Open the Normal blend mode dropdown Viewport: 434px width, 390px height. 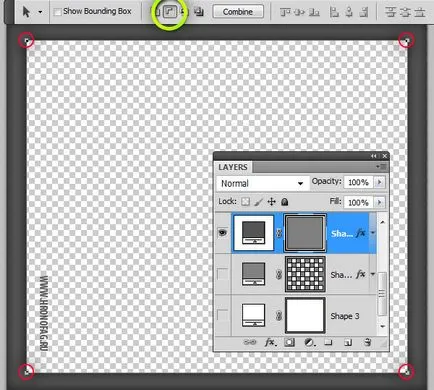pos(261,183)
